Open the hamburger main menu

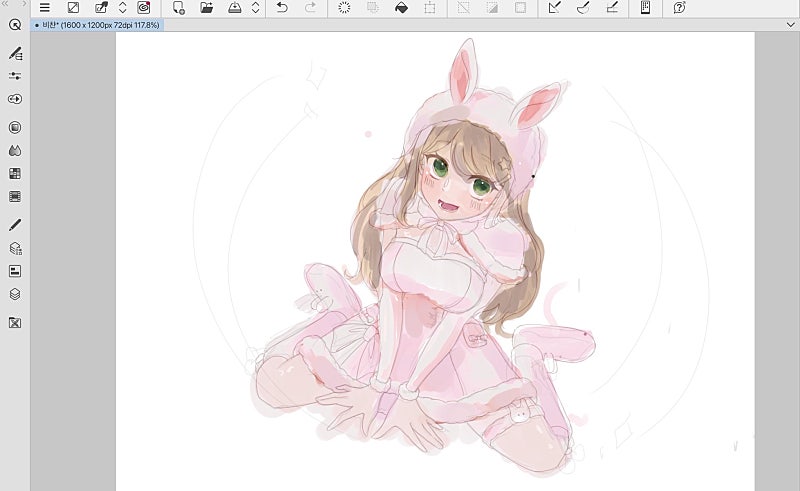click(45, 8)
